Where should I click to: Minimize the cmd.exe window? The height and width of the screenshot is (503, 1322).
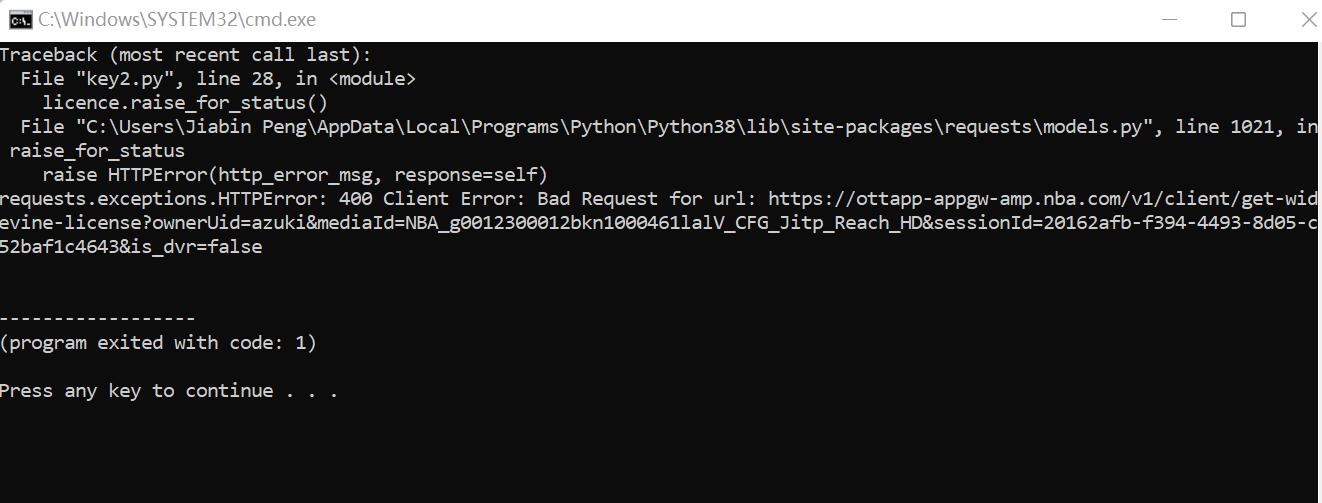pos(1166,19)
